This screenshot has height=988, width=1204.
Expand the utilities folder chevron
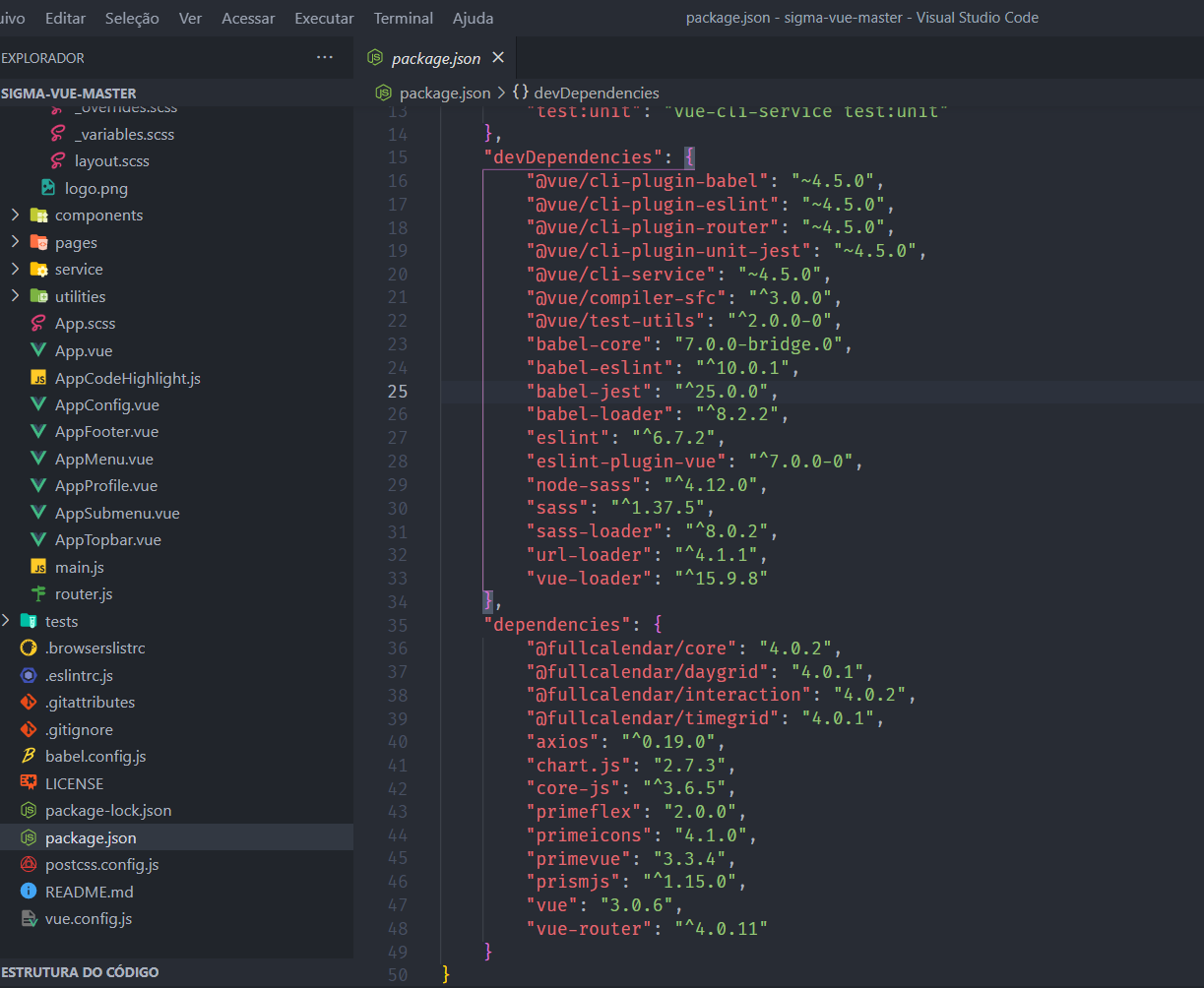[x=15, y=296]
